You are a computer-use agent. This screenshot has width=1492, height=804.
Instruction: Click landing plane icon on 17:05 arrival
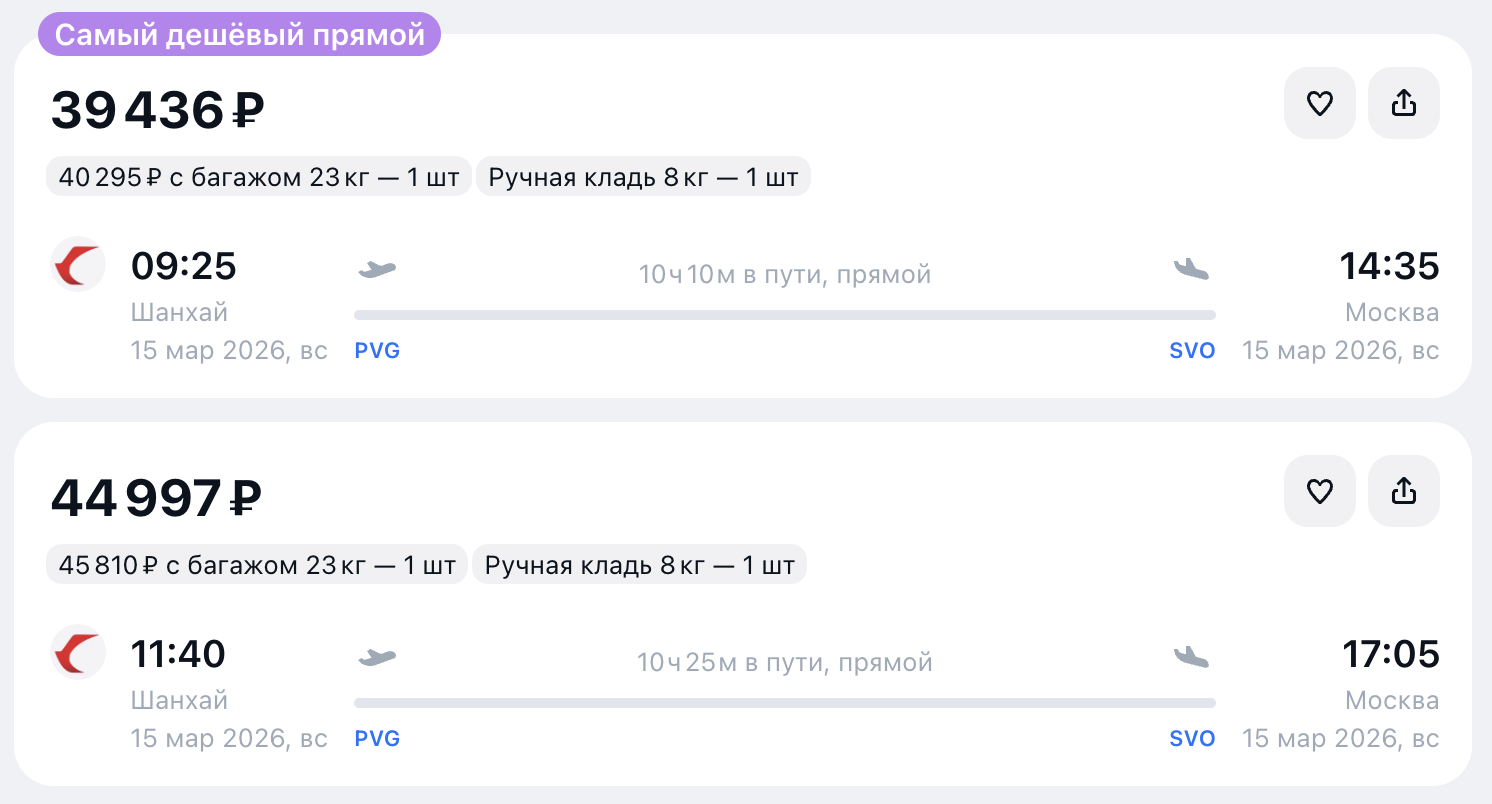(x=1191, y=657)
